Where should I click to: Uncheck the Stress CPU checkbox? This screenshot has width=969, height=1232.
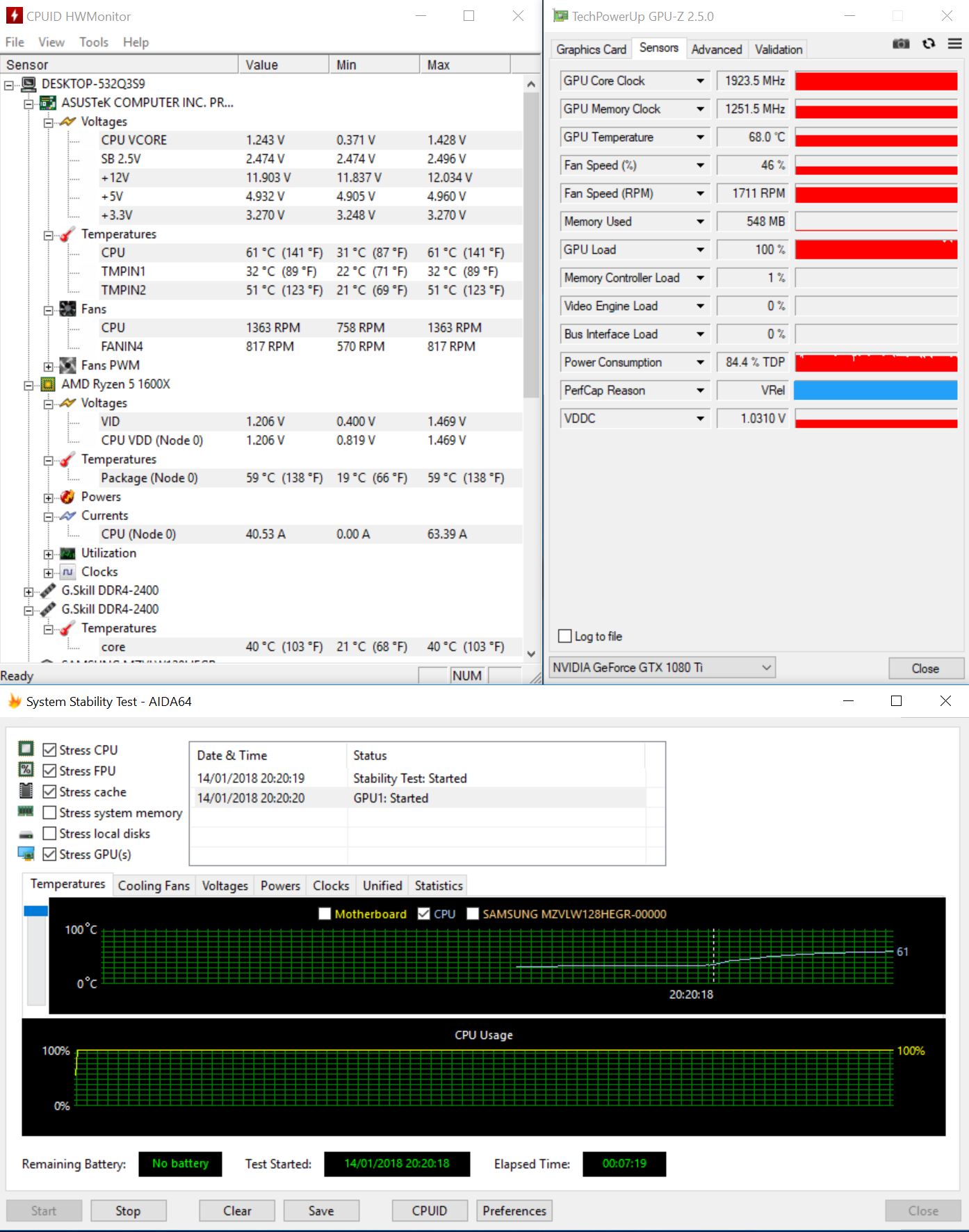coord(49,750)
